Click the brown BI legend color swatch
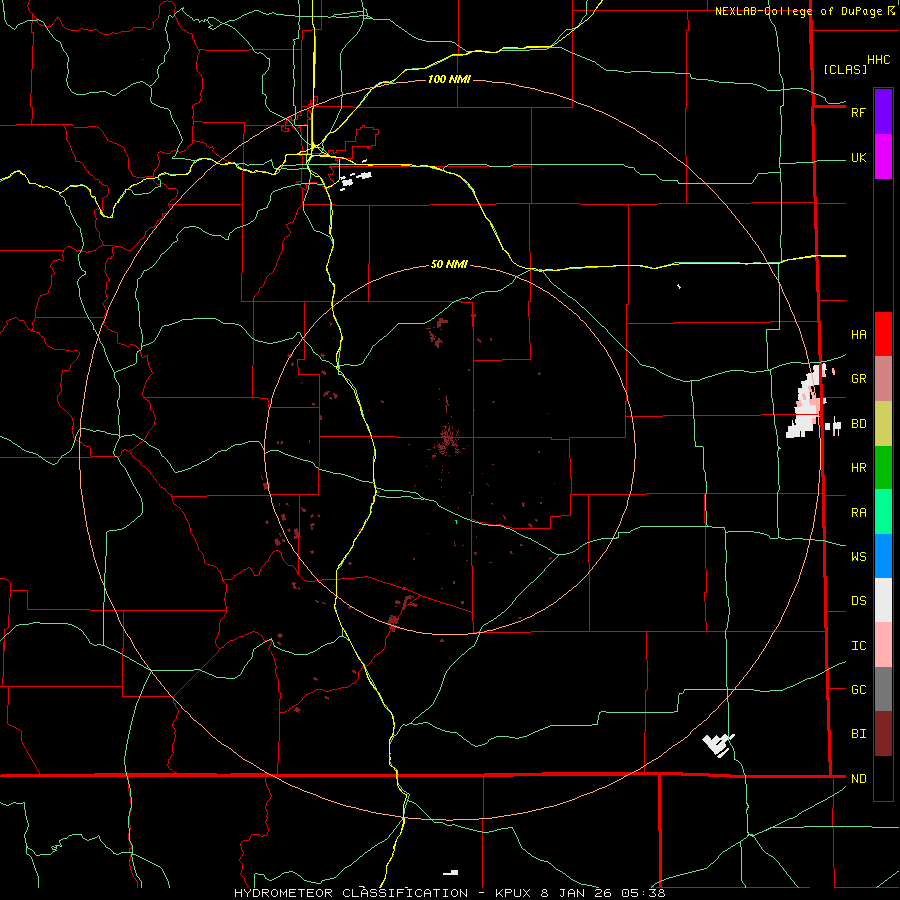 tap(883, 734)
